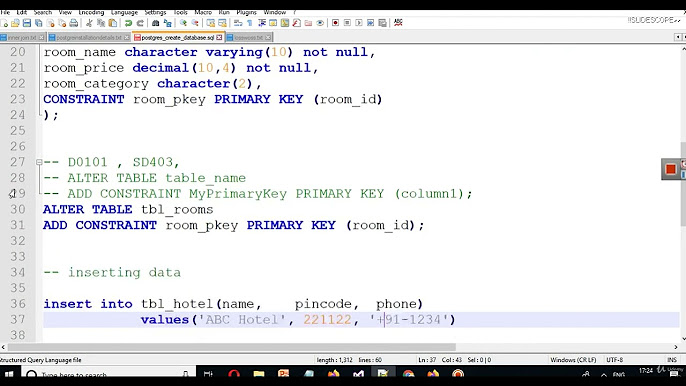Open the Encoding menu
686x386 pixels.
91,12
